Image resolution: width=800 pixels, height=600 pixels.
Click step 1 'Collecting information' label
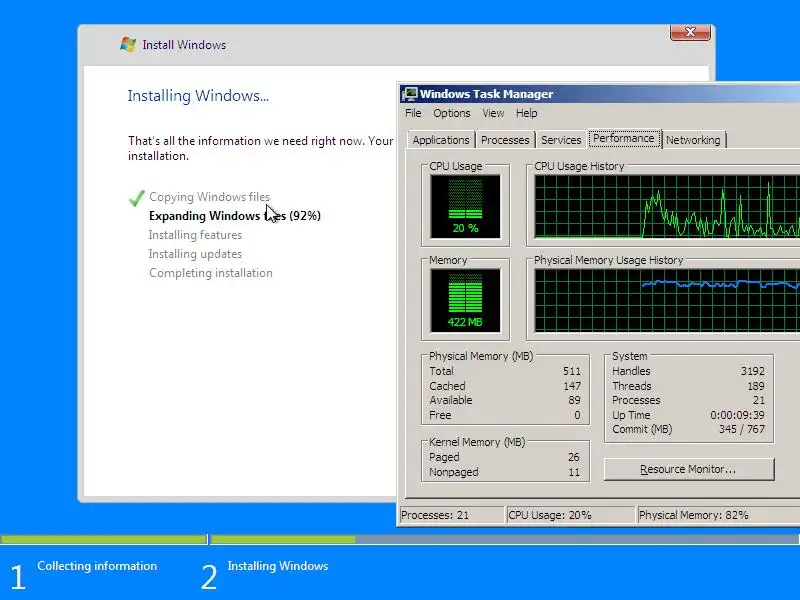(97, 566)
